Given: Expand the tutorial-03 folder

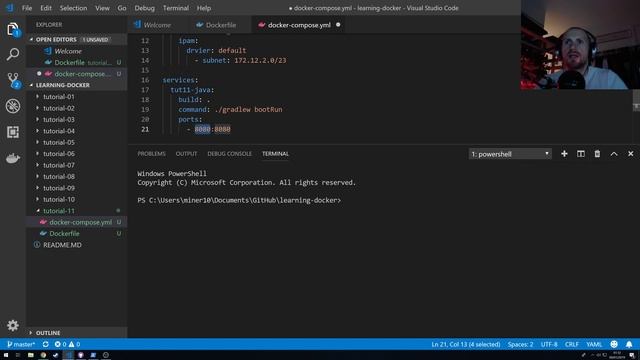Looking at the screenshot, I should 77,120.
